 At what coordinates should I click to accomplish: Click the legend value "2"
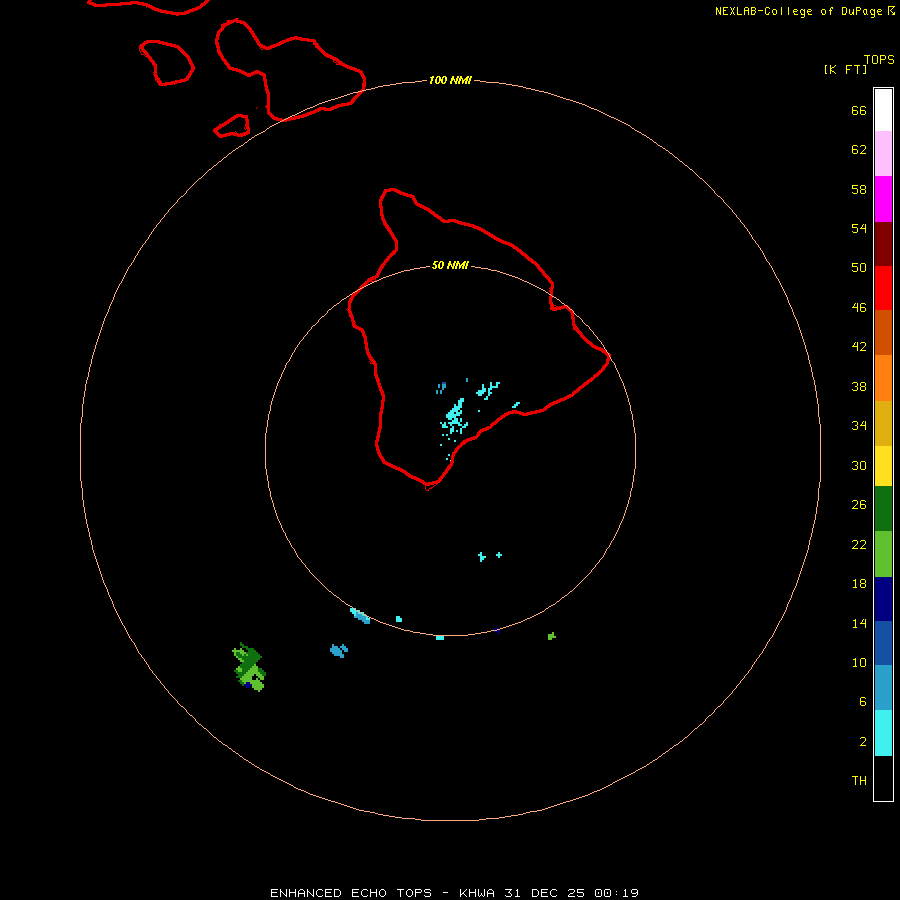pyautogui.click(x=862, y=742)
